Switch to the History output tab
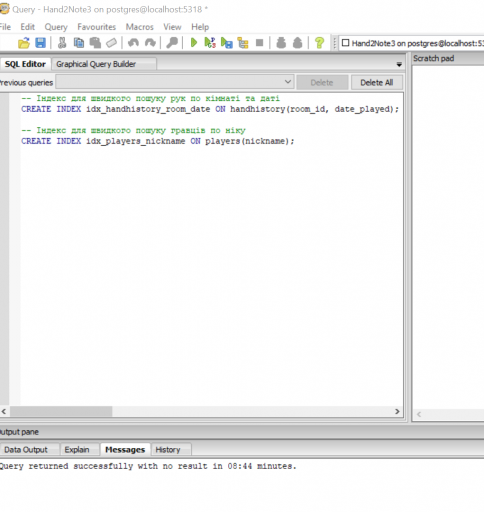Viewport: 484px width, 512px height. click(168, 450)
